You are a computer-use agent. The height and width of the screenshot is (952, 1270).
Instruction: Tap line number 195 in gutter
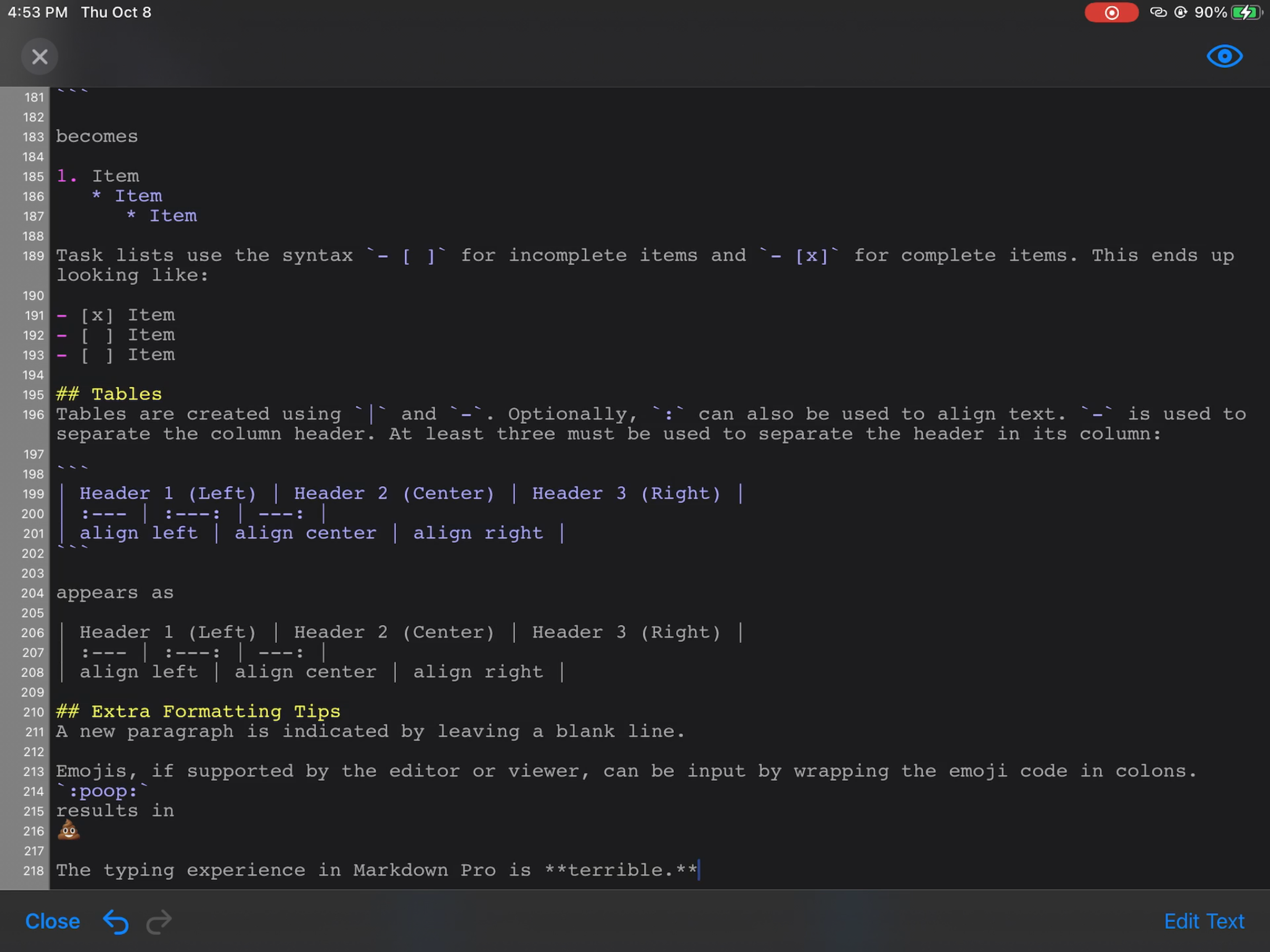click(x=33, y=395)
